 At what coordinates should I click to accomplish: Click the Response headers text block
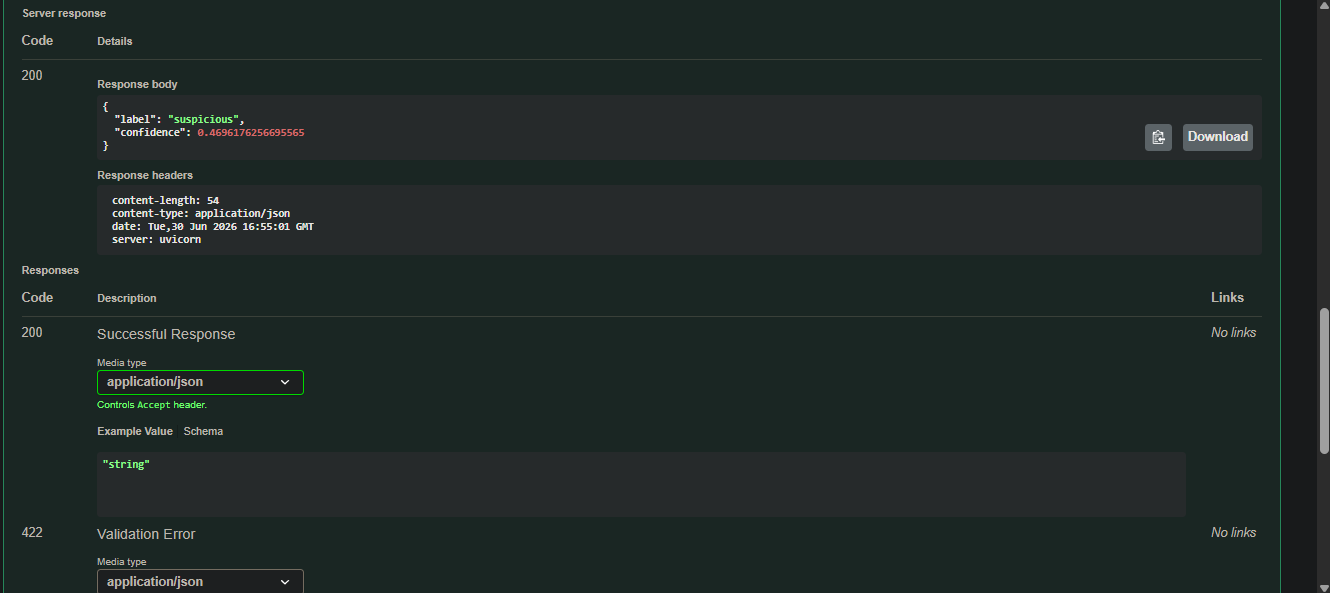pyautogui.click(x=679, y=220)
